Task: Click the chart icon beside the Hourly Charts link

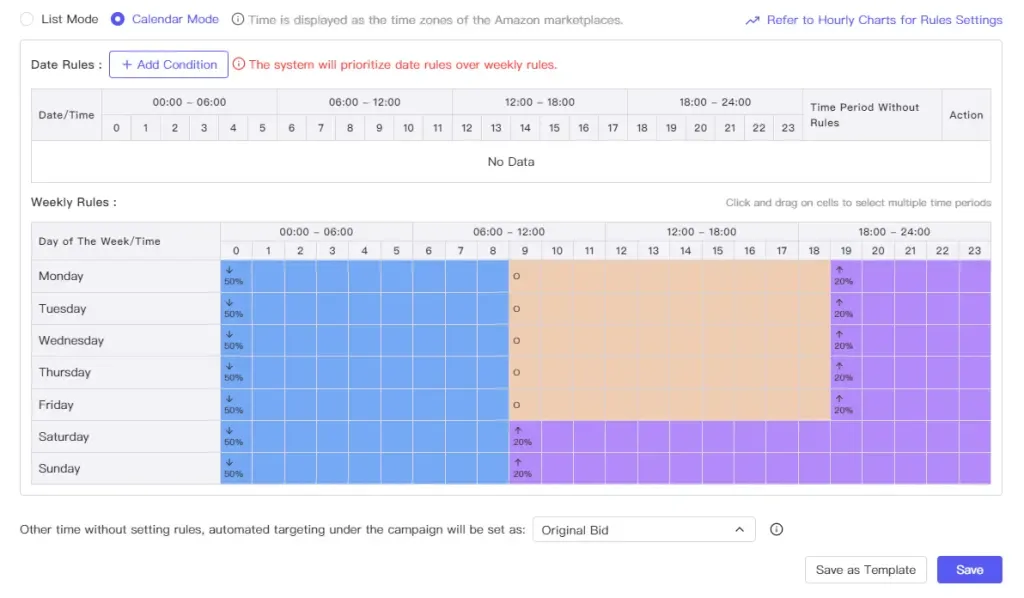Action: click(x=752, y=20)
